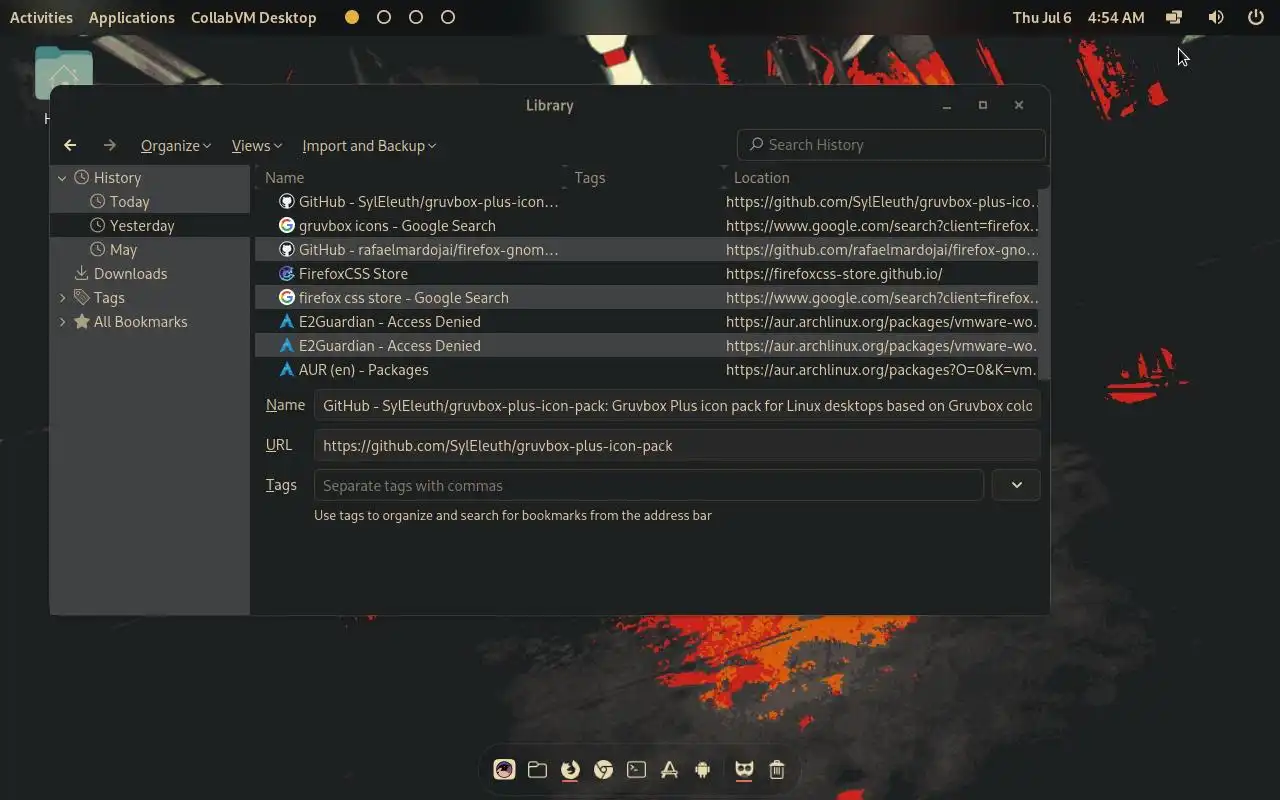This screenshot has height=800, width=1280.
Task: Select All Bookmarks in the sidebar
Action: 150,321
